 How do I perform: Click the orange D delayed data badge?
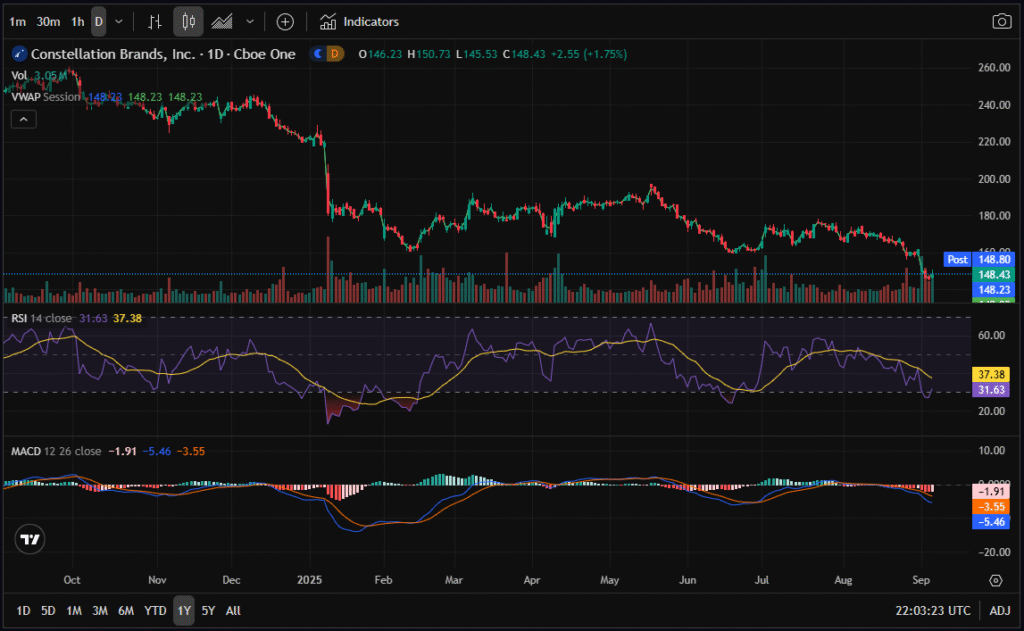point(336,54)
